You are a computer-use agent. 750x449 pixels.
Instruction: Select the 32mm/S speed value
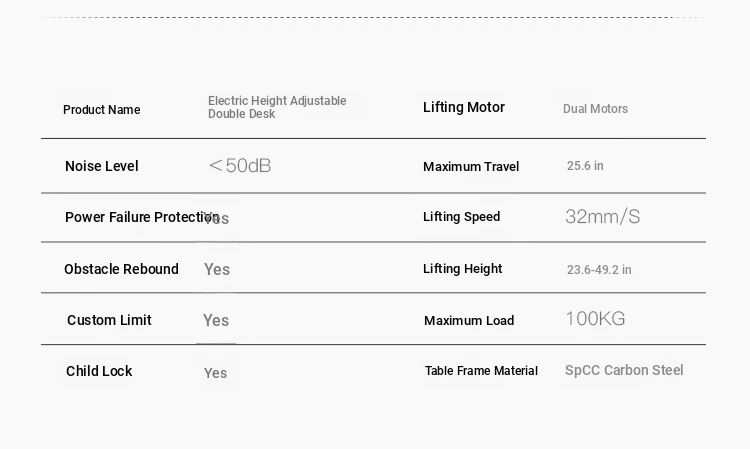(602, 217)
